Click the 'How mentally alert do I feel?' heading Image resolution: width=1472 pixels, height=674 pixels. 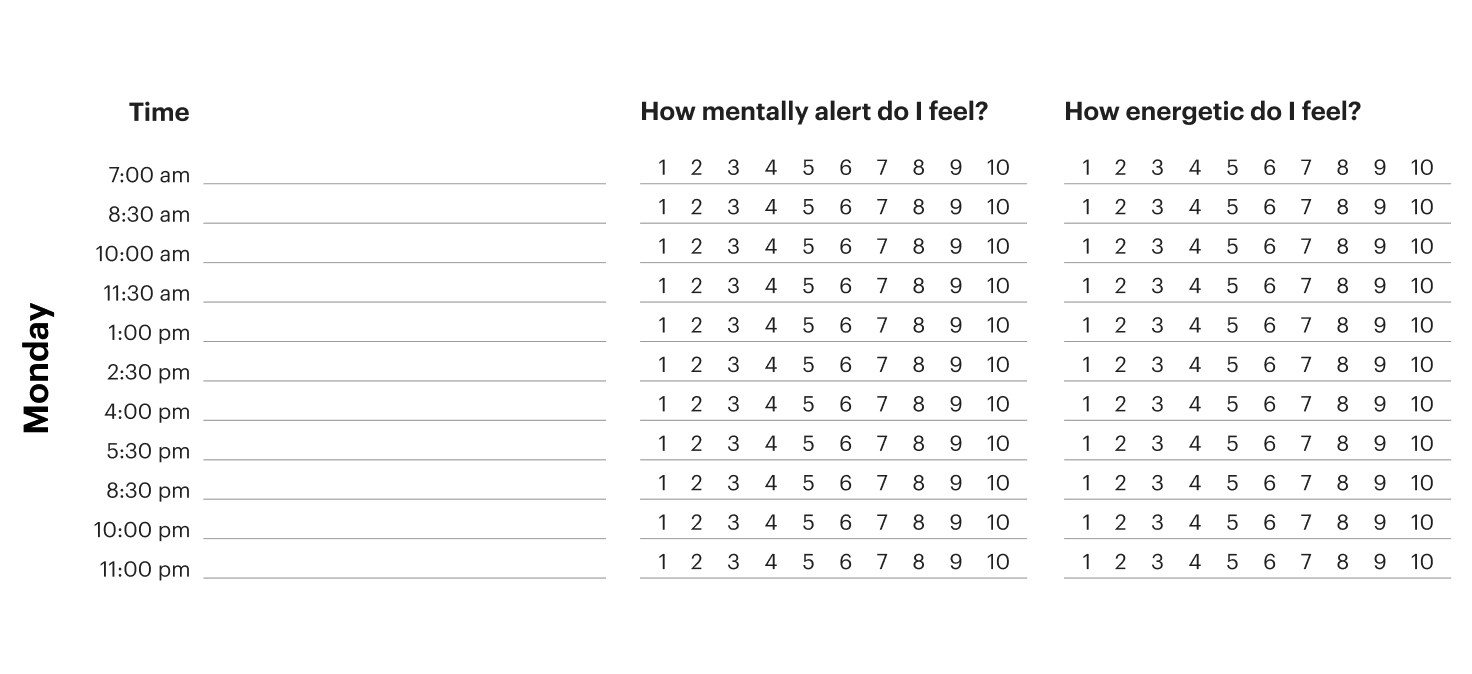point(814,112)
